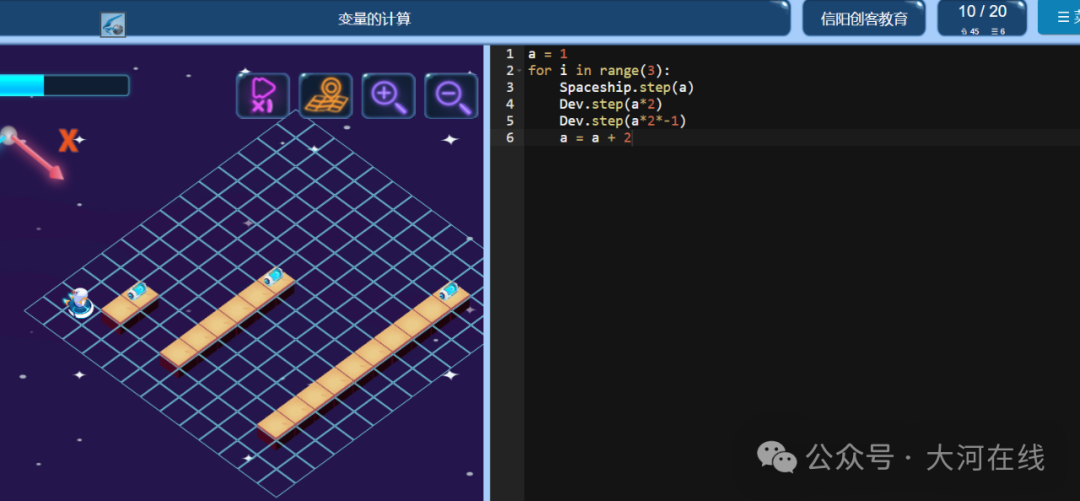Click the spaceship avatar icon in header

tap(113, 25)
